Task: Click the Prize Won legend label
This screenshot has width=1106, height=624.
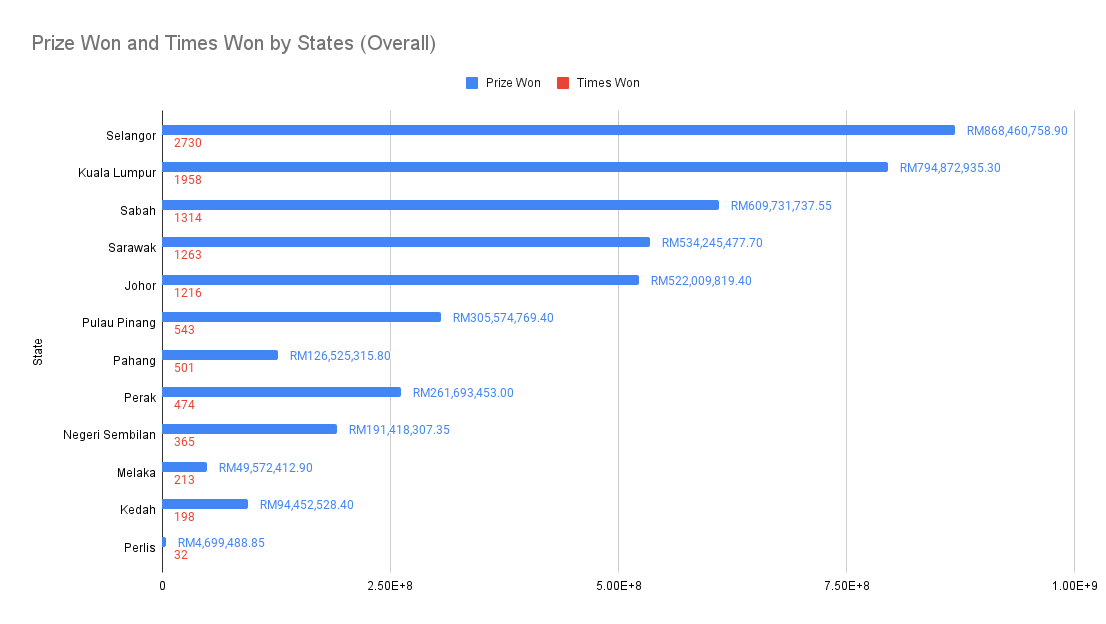Action: pos(513,83)
